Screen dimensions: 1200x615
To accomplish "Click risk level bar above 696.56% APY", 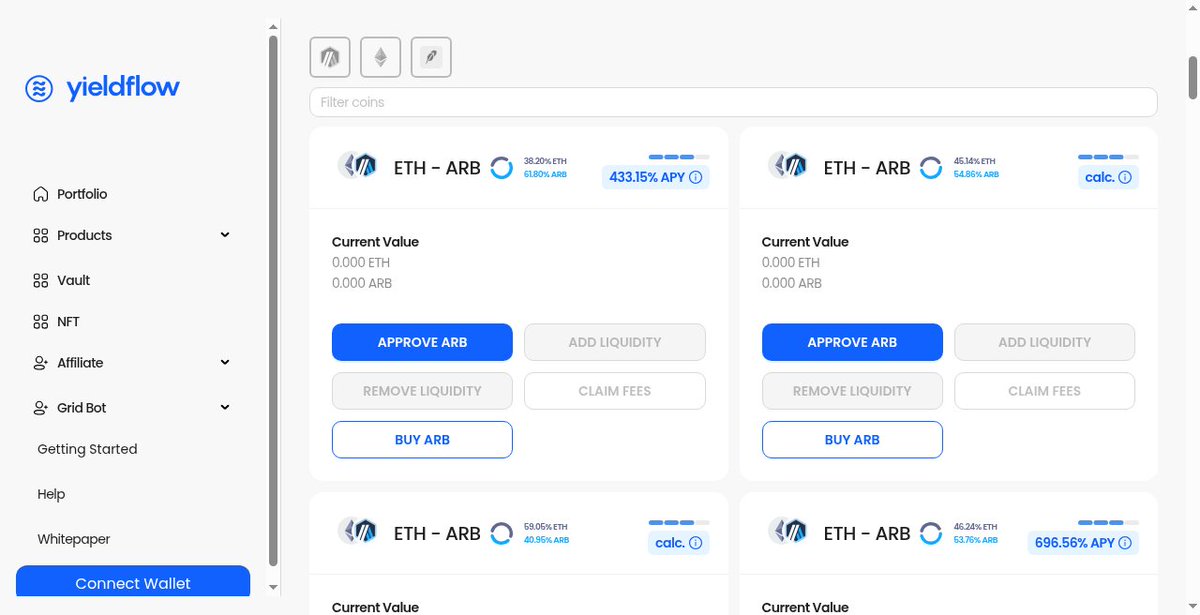I will point(1108,522).
